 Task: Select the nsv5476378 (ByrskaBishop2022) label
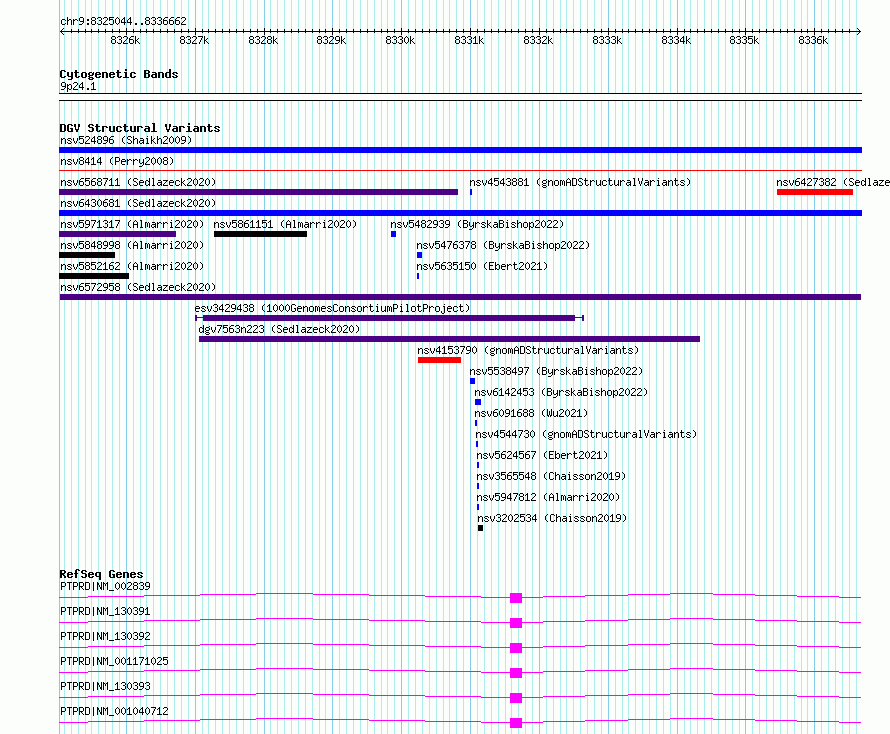pyautogui.click(x=503, y=245)
